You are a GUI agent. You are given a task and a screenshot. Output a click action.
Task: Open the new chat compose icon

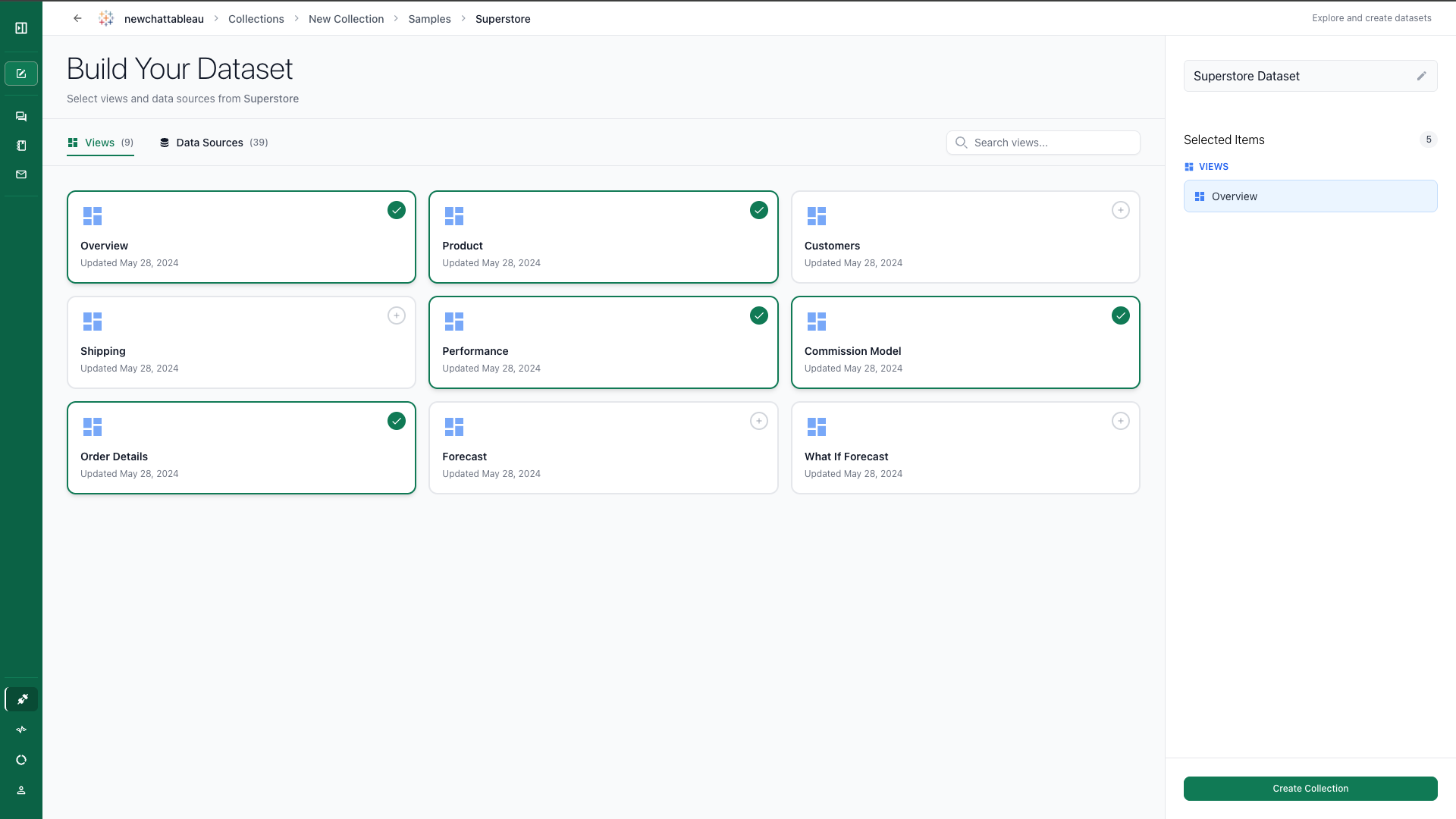(x=20, y=73)
